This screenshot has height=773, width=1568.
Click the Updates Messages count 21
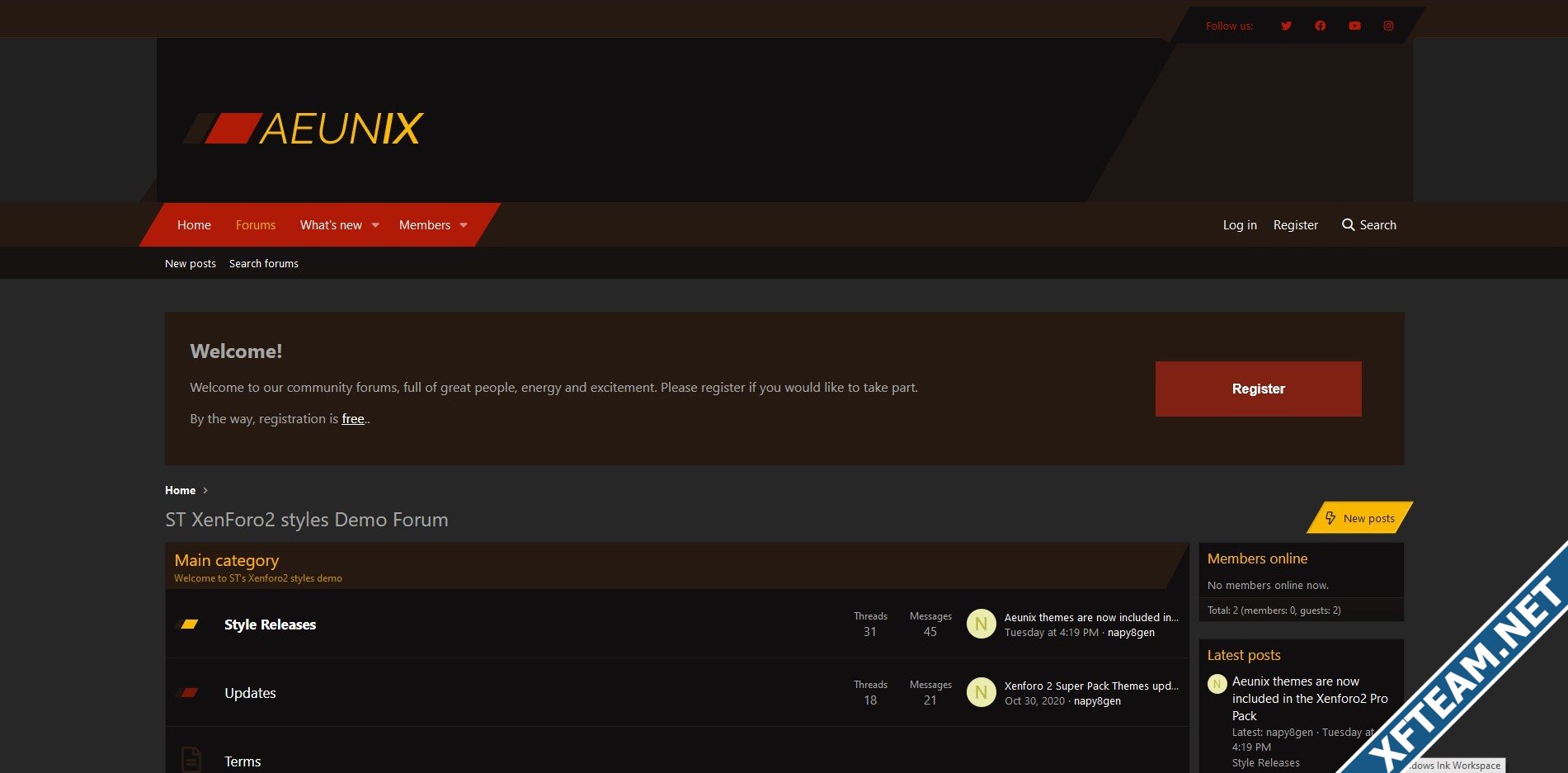coord(930,700)
